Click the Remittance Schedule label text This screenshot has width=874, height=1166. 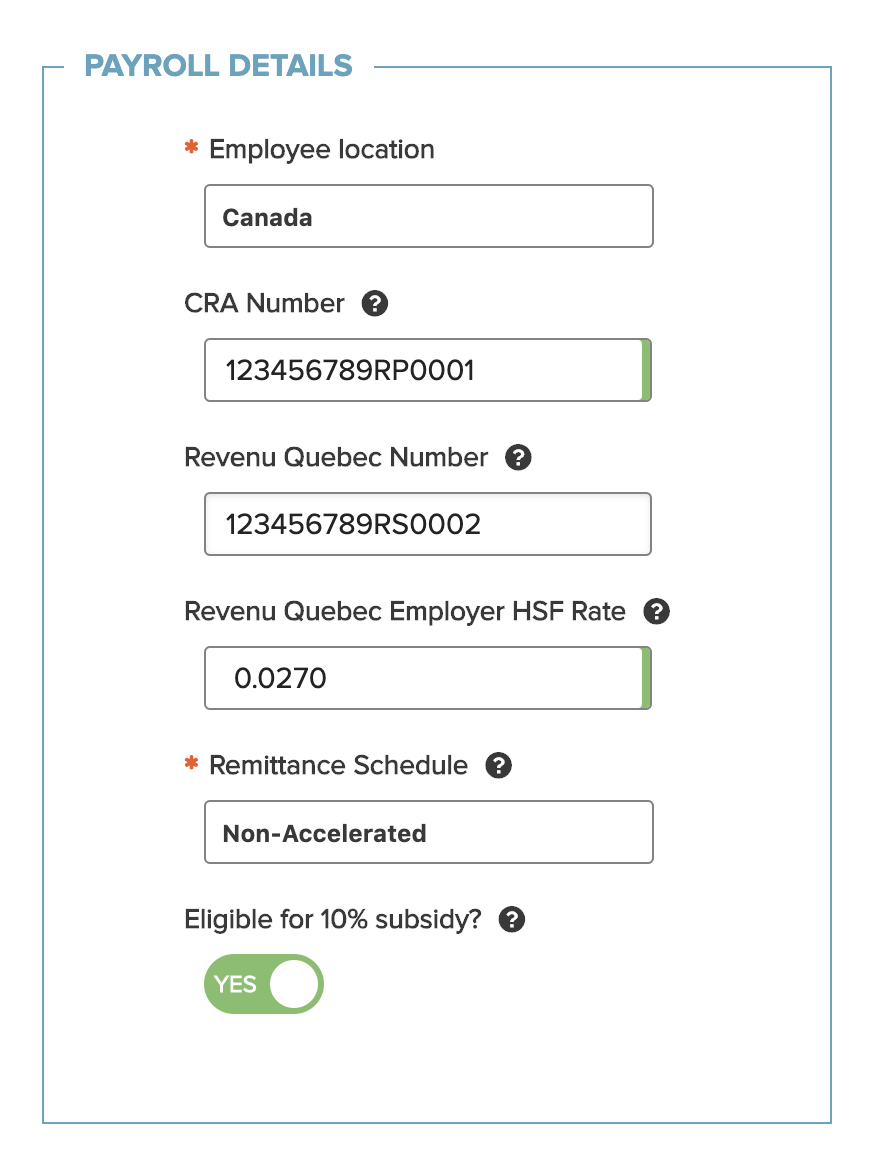[x=338, y=765]
